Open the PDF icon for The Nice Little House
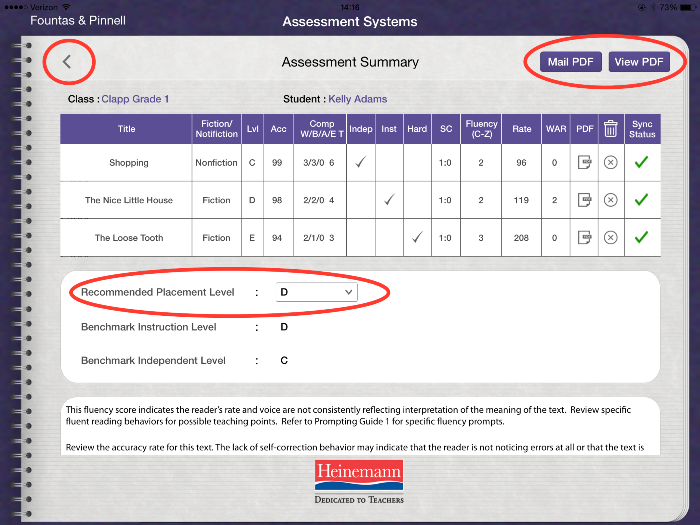The image size is (700, 525). pos(584,200)
